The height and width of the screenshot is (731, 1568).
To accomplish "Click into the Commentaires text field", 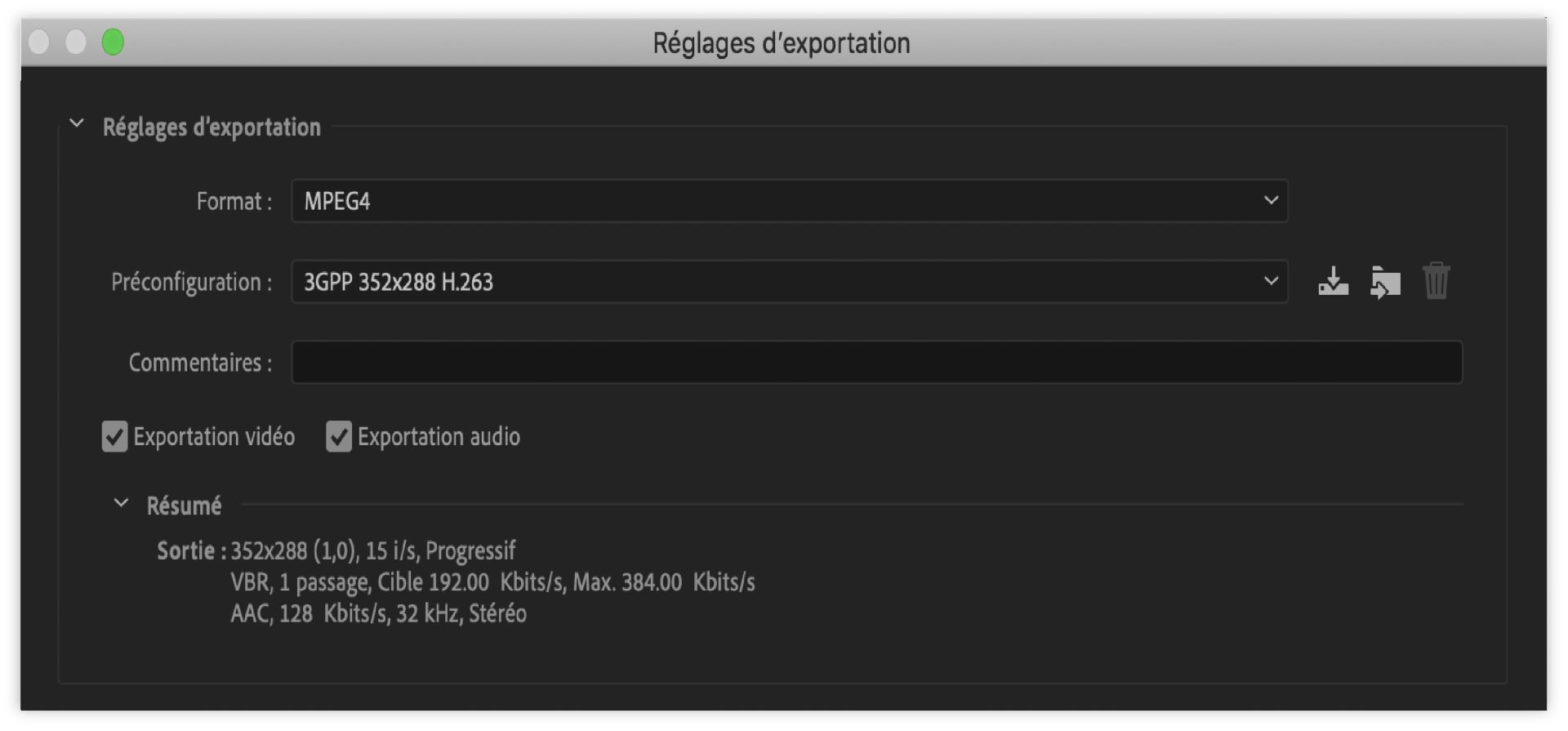I will point(876,363).
